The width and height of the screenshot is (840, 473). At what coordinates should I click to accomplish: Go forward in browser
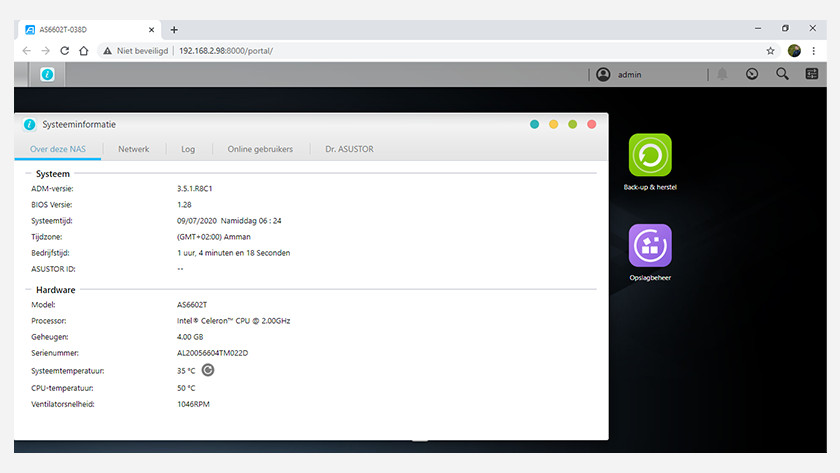46,51
